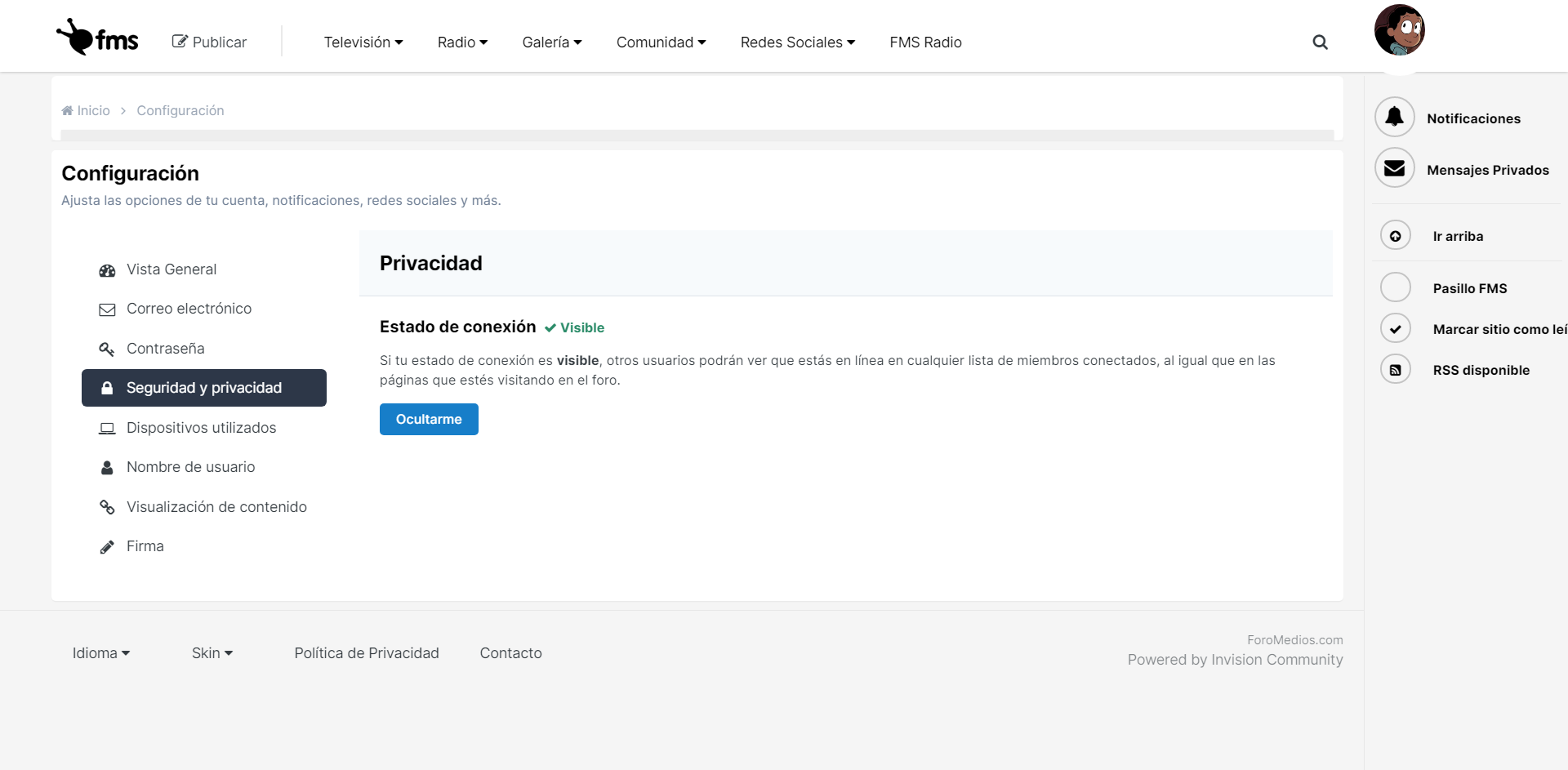Click the Política de Privacidad link

tap(367, 653)
